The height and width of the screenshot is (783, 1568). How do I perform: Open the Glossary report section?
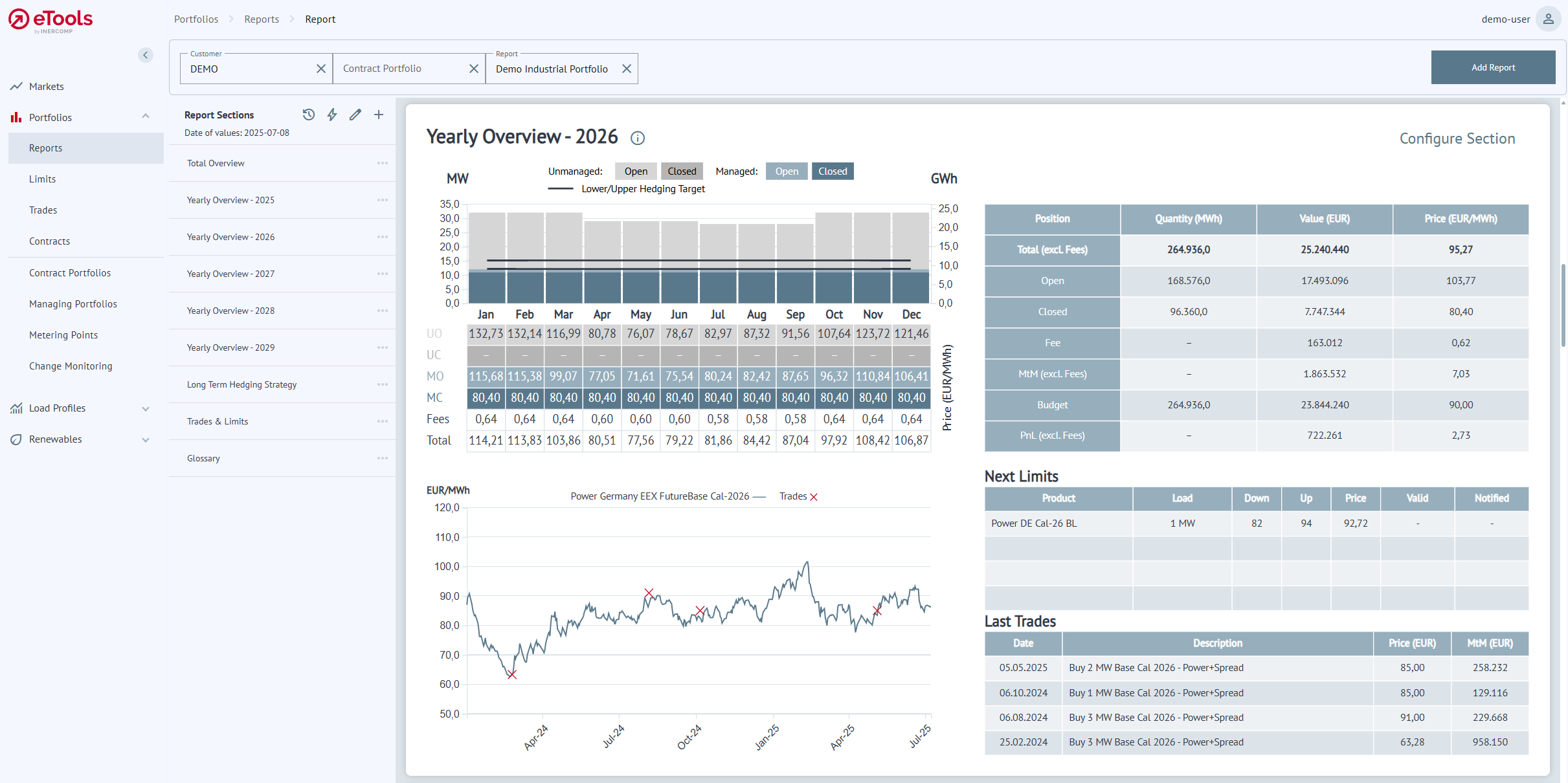pos(203,458)
